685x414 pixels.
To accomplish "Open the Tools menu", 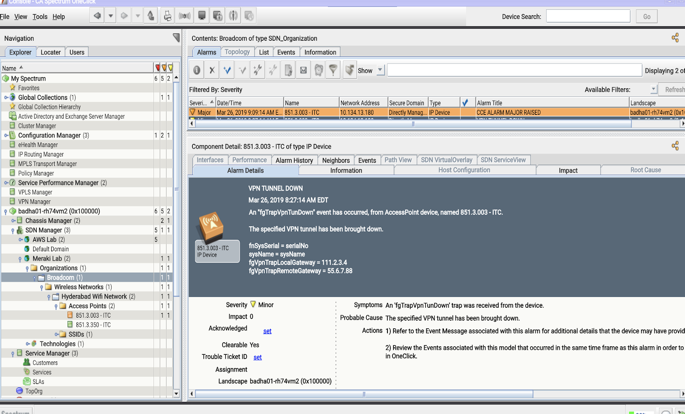I will coord(40,17).
